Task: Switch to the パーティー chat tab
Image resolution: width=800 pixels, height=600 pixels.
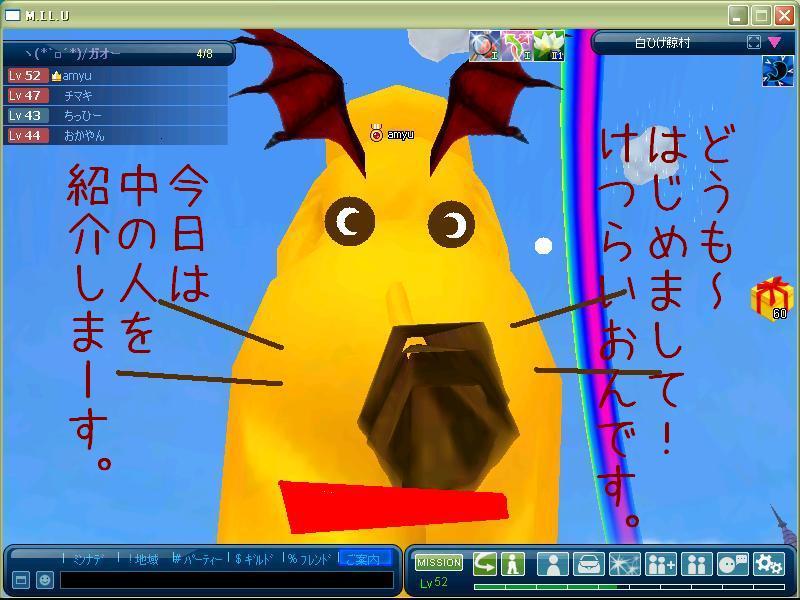Action: [198, 559]
